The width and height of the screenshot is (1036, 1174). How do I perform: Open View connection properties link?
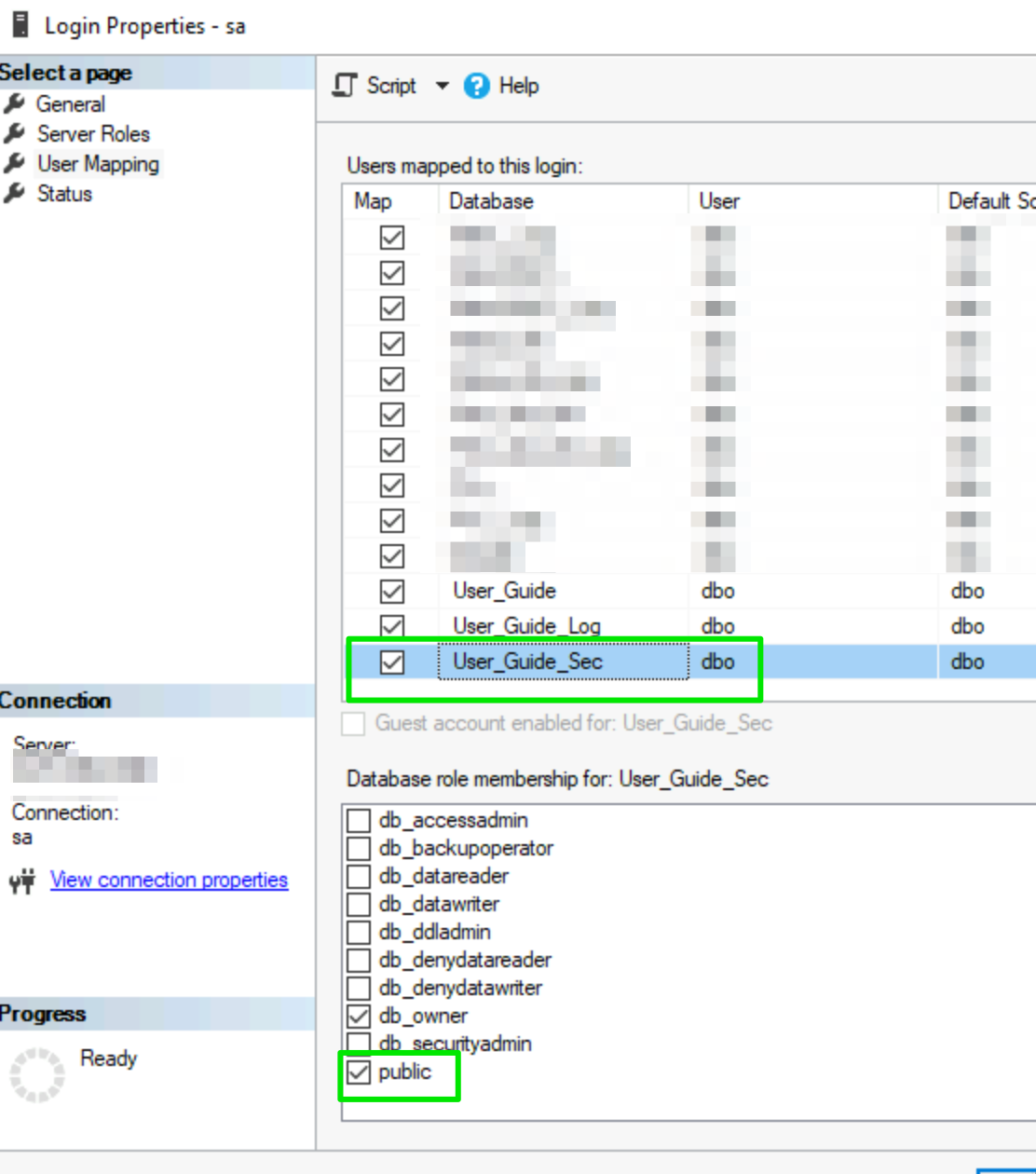click(x=169, y=880)
